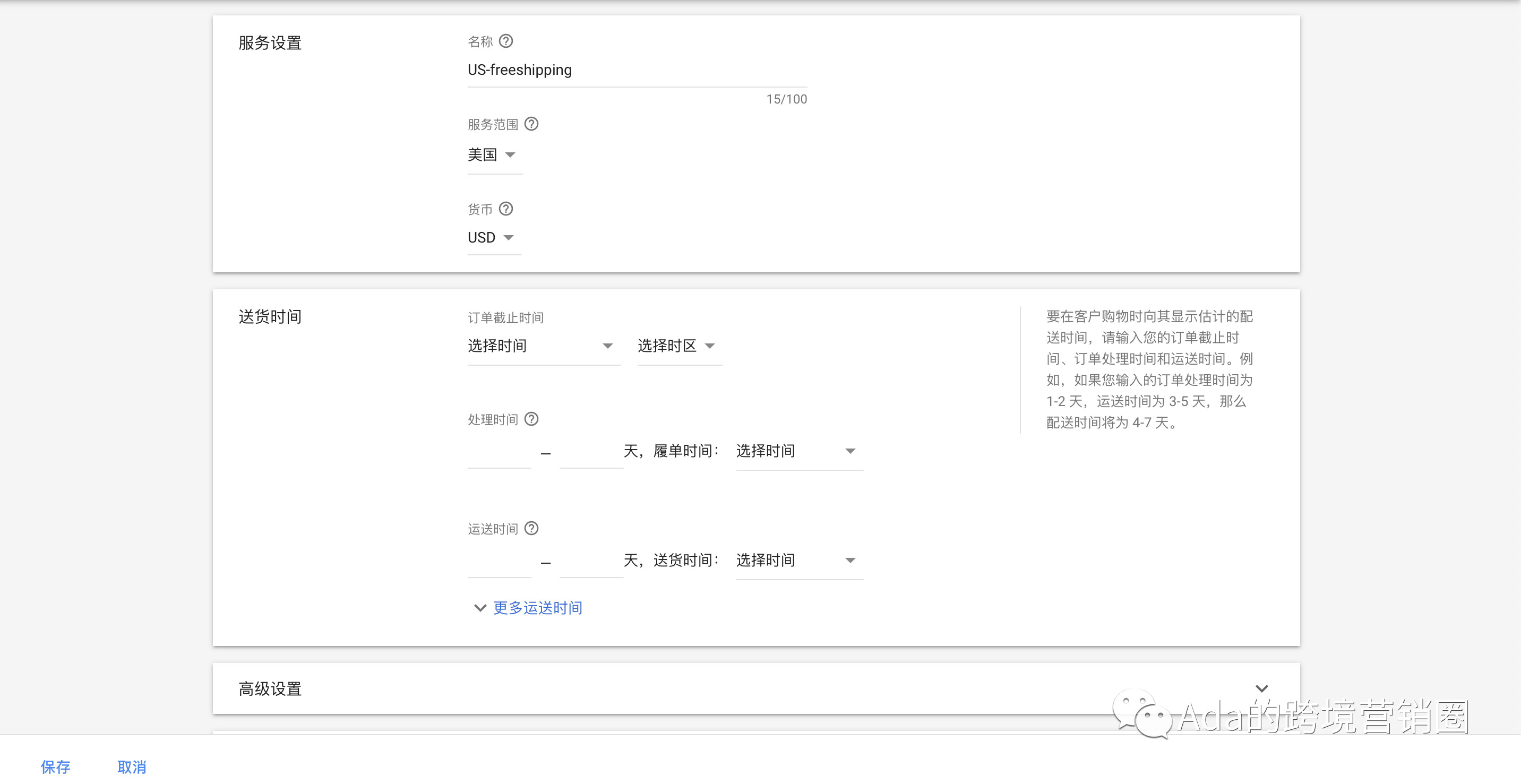The width and height of the screenshot is (1521, 784).
Task: Click the 服务范围 question mark help icon
Action: (532, 124)
